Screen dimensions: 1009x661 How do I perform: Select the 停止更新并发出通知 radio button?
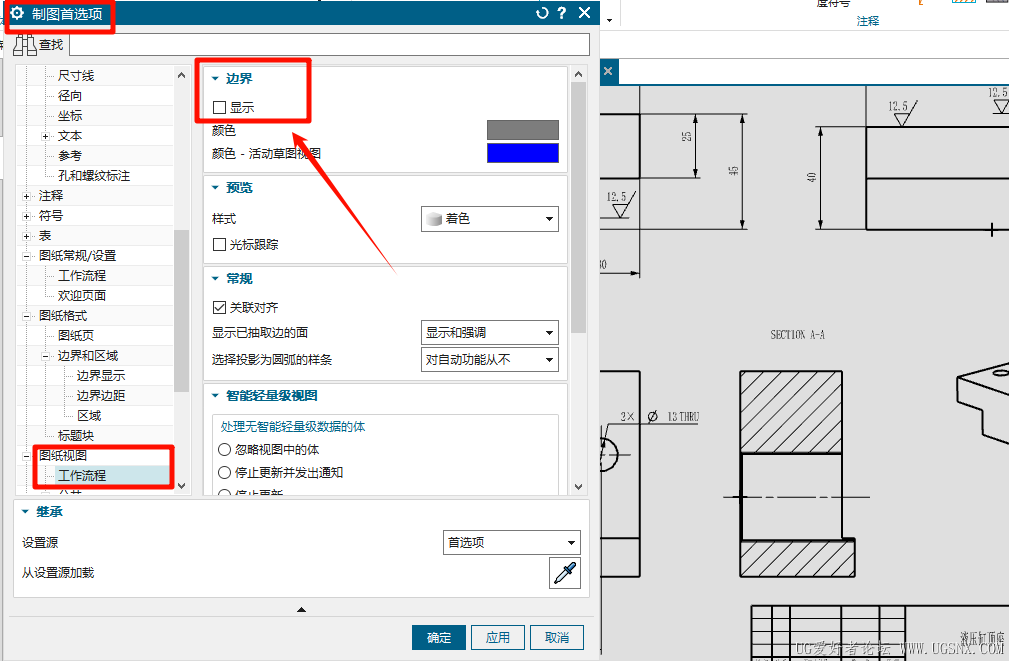[x=225, y=472]
